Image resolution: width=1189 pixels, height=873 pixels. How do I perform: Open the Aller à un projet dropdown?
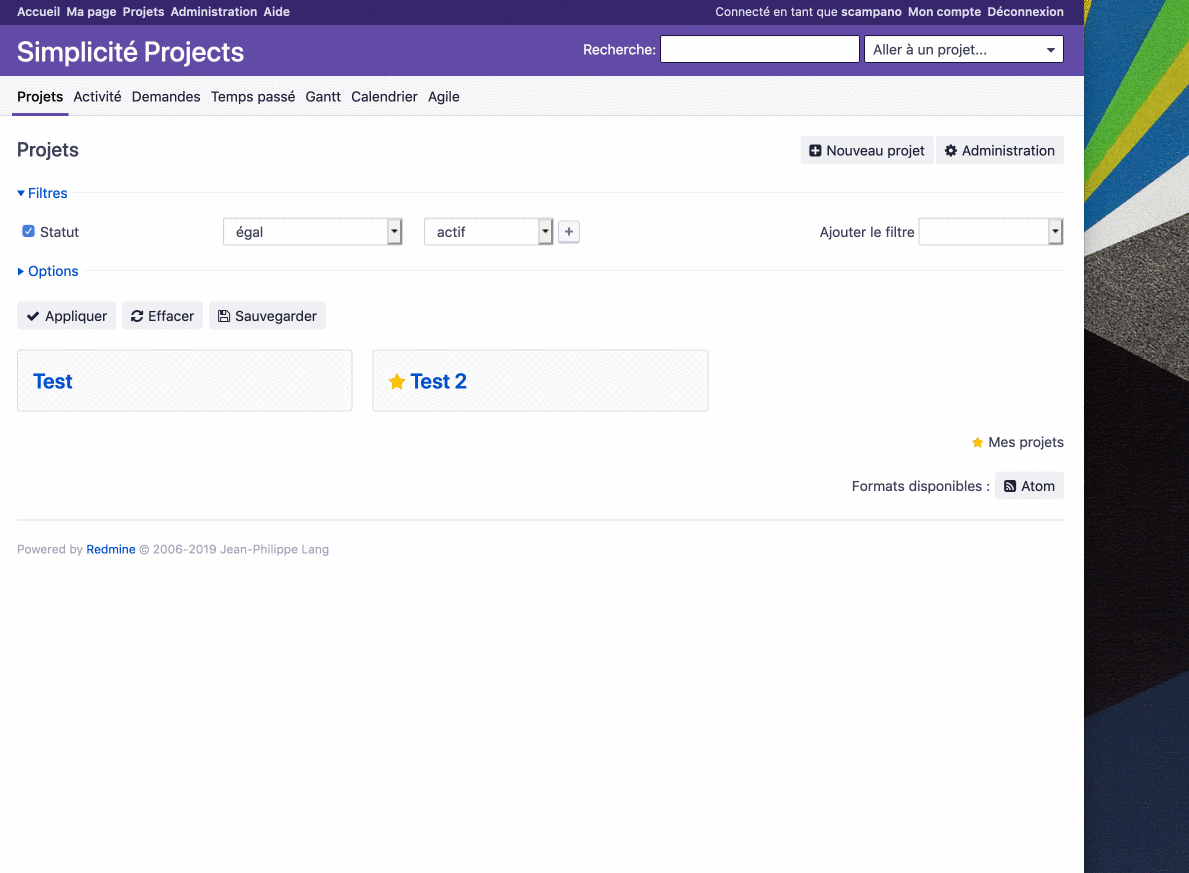pyautogui.click(x=1050, y=48)
